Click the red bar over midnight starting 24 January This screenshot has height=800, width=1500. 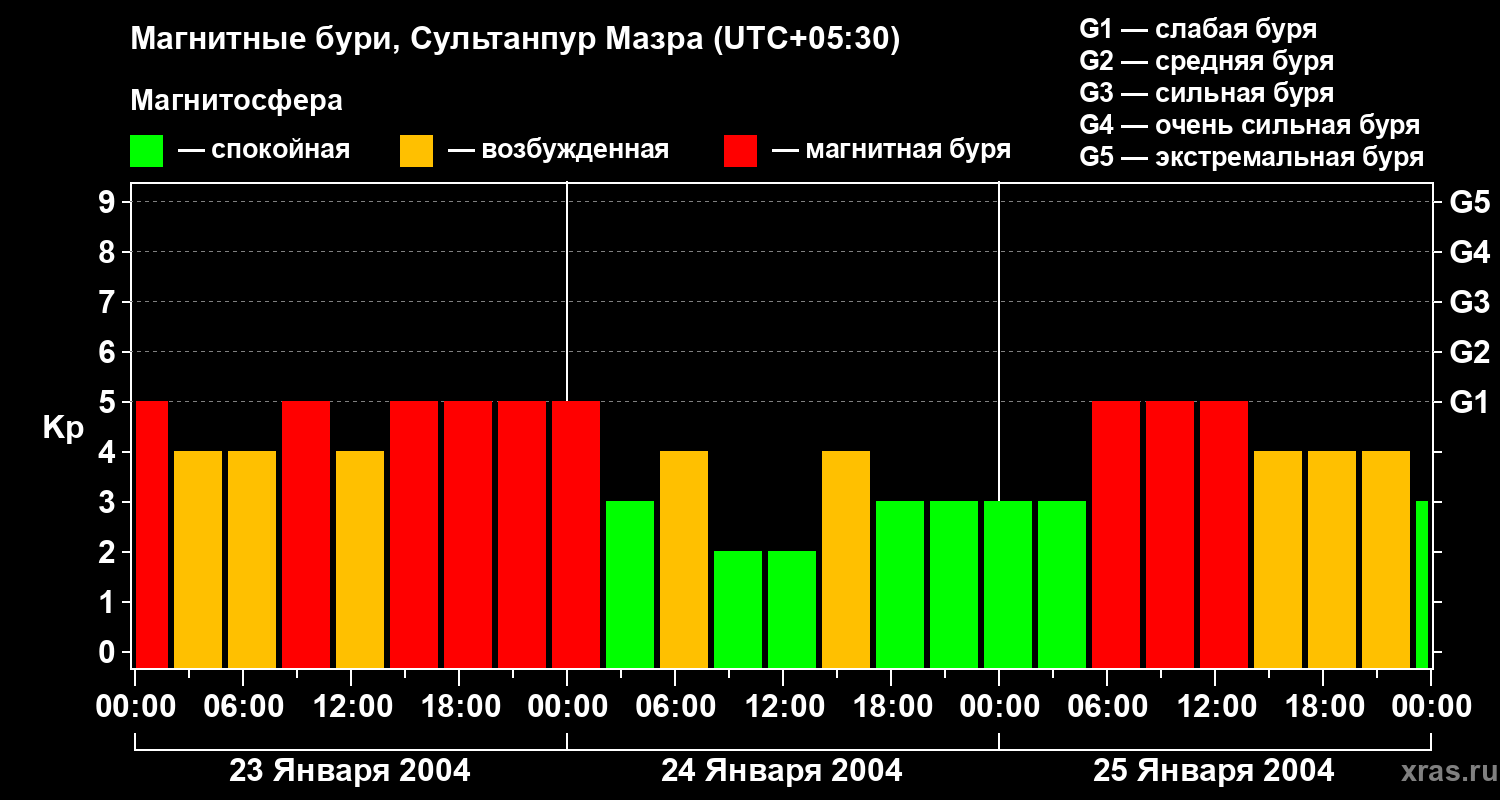[576, 534]
